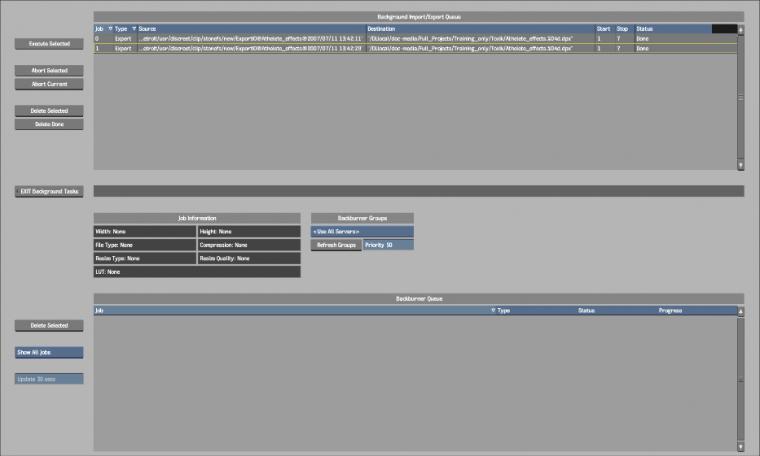Viewport: 760px width, 456px height.
Task: Abort the selected job
Action: pos(49,70)
